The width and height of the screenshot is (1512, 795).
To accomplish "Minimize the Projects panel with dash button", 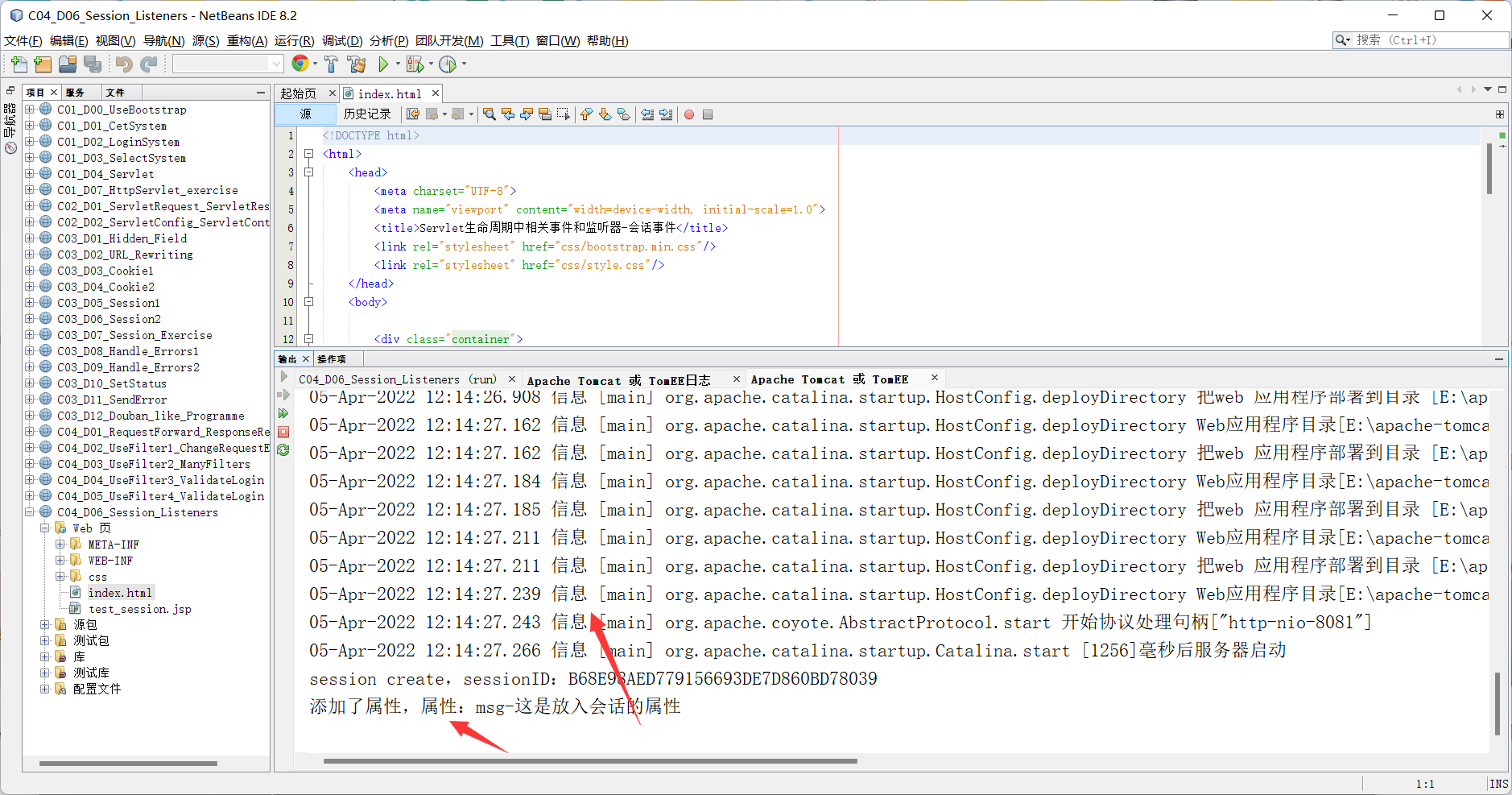I will click(261, 93).
